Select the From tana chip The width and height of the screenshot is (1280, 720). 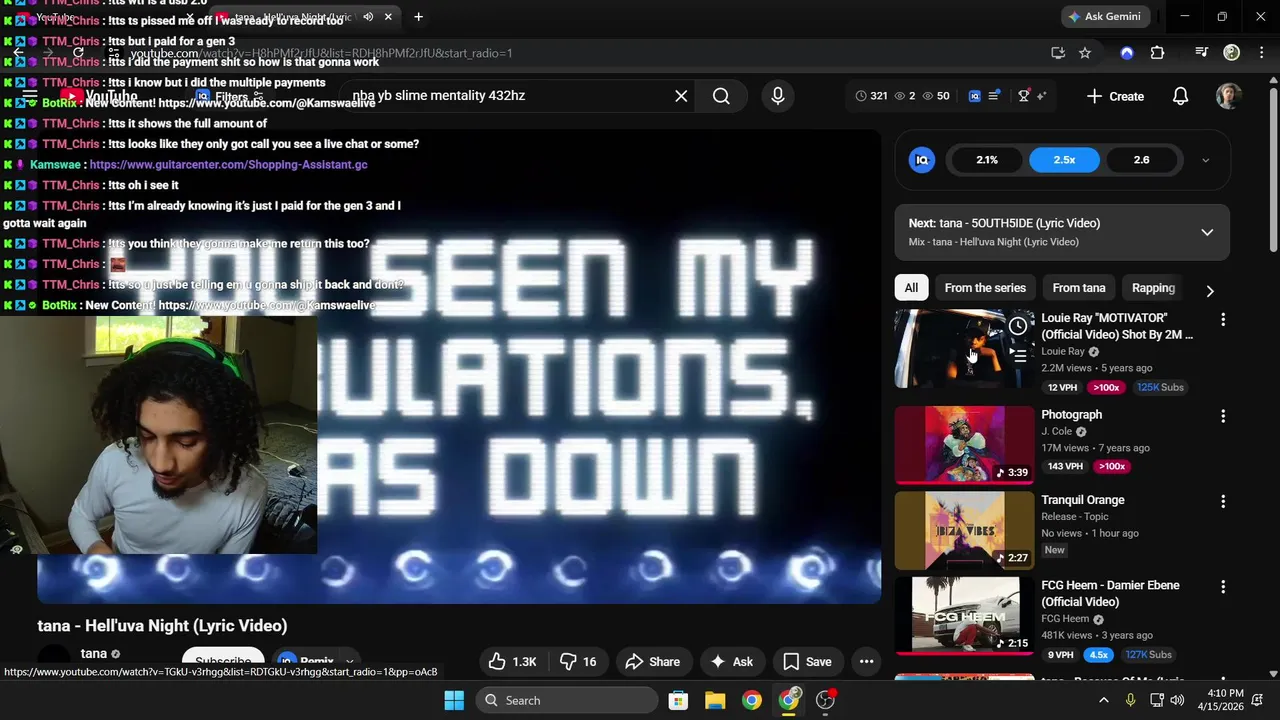[1079, 288]
